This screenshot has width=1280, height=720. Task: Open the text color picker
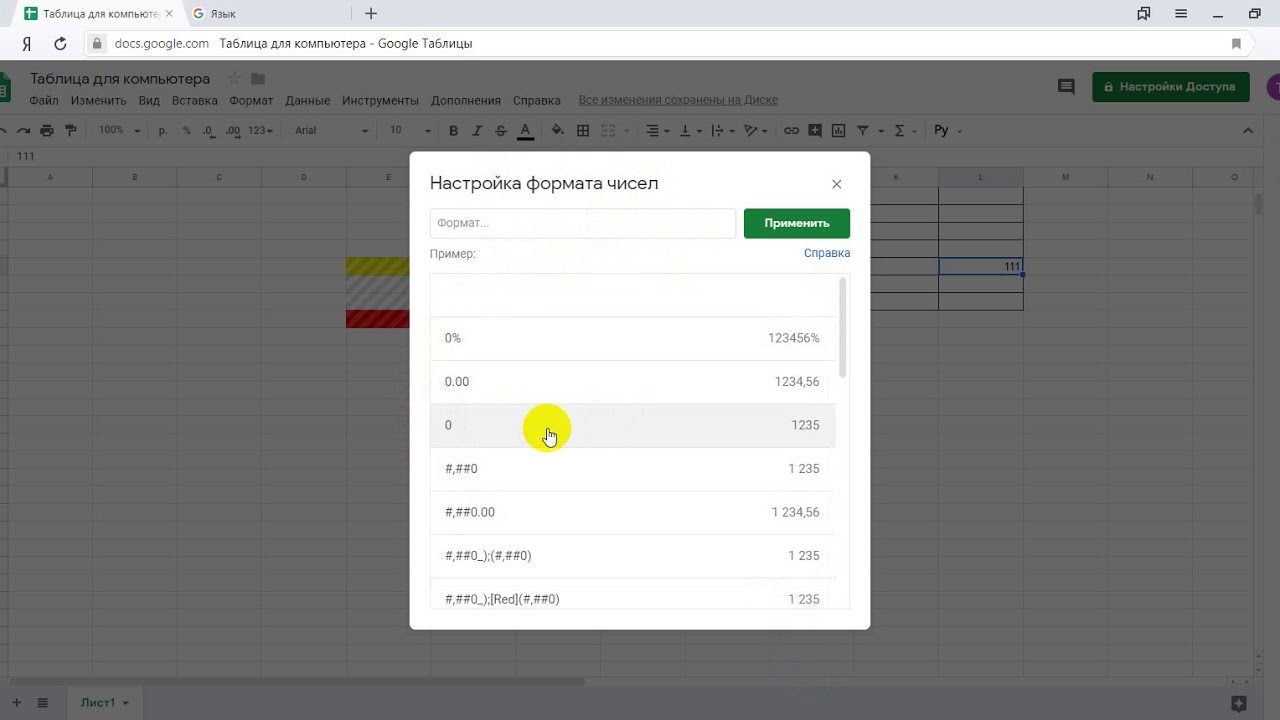pos(525,130)
